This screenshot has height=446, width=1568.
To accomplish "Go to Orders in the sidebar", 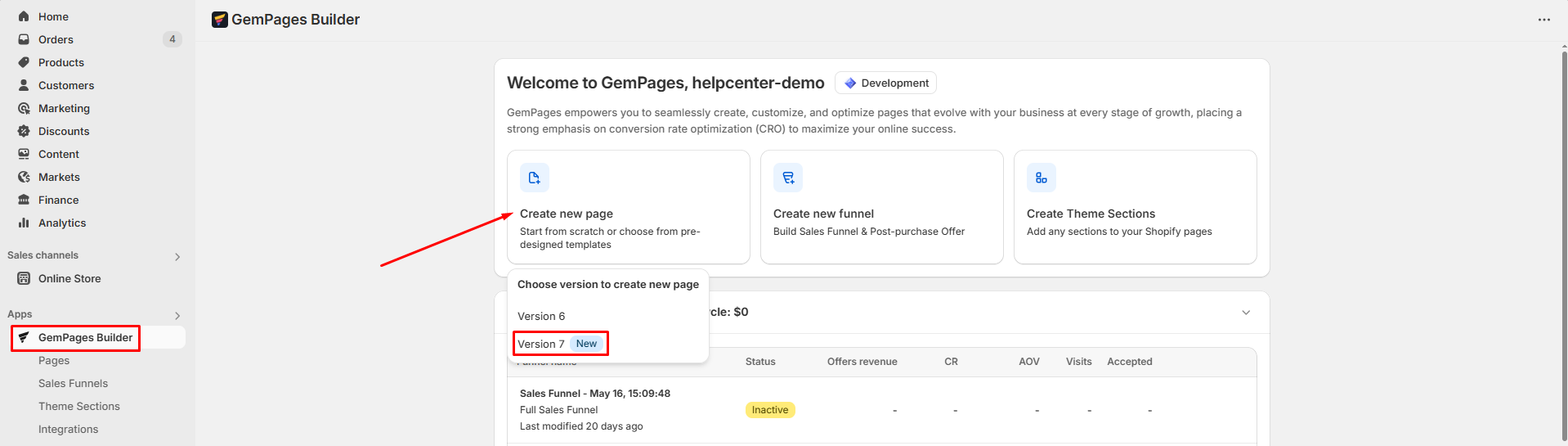I will (x=56, y=39).
